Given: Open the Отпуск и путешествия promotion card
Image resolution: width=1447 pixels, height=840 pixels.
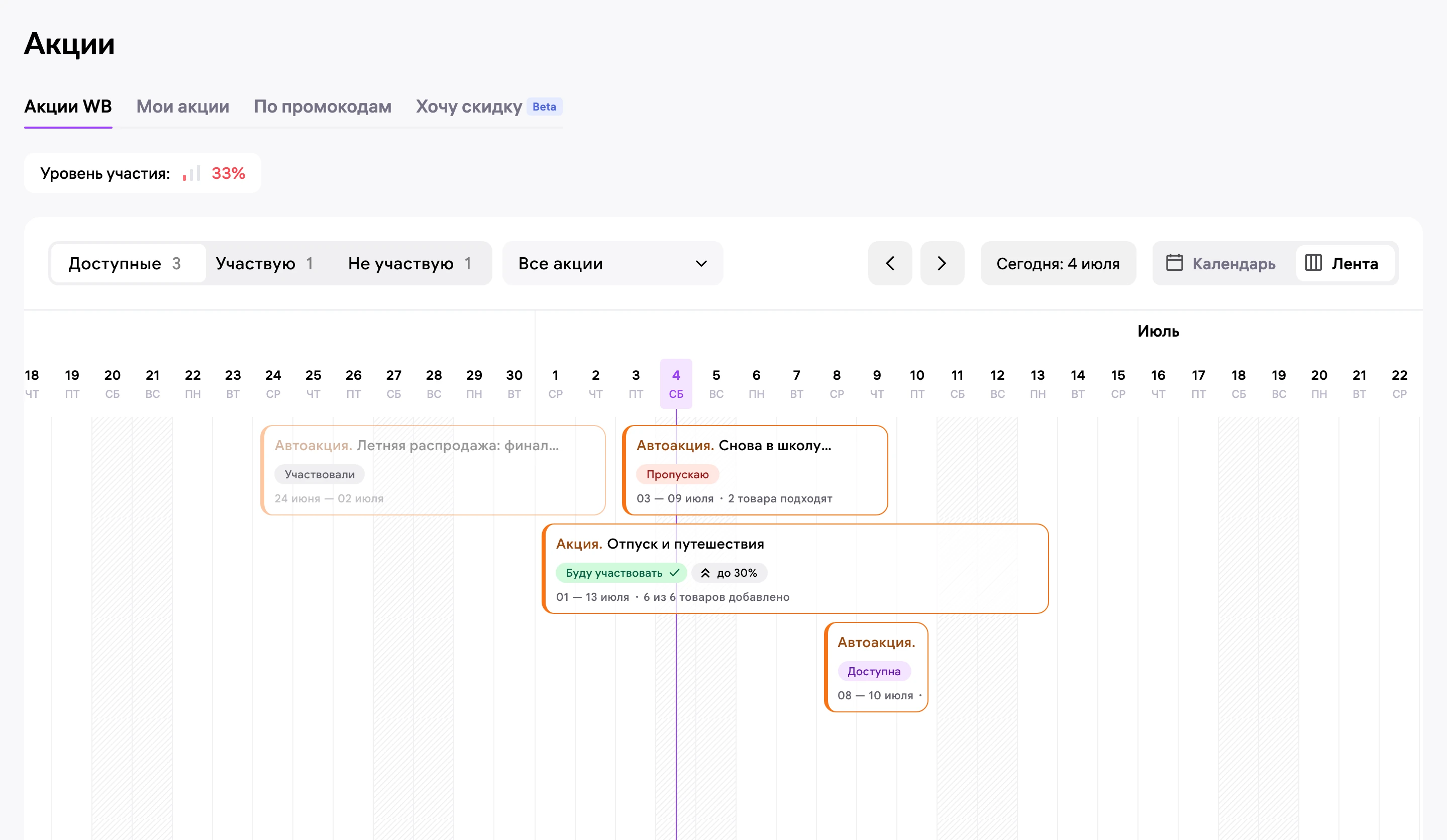Looking at the screenshot, I should tap(795, 569).
